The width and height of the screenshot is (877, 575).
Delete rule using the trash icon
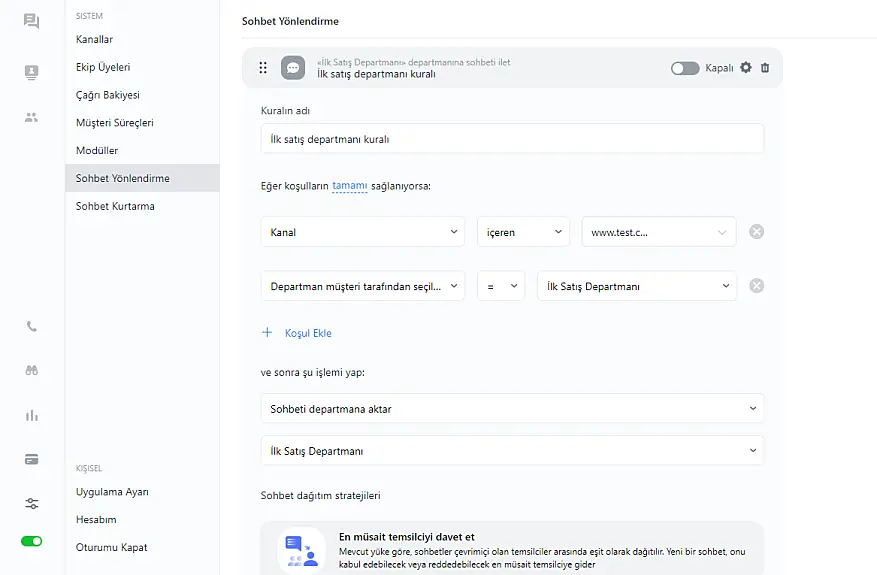(x=765, y=68)
